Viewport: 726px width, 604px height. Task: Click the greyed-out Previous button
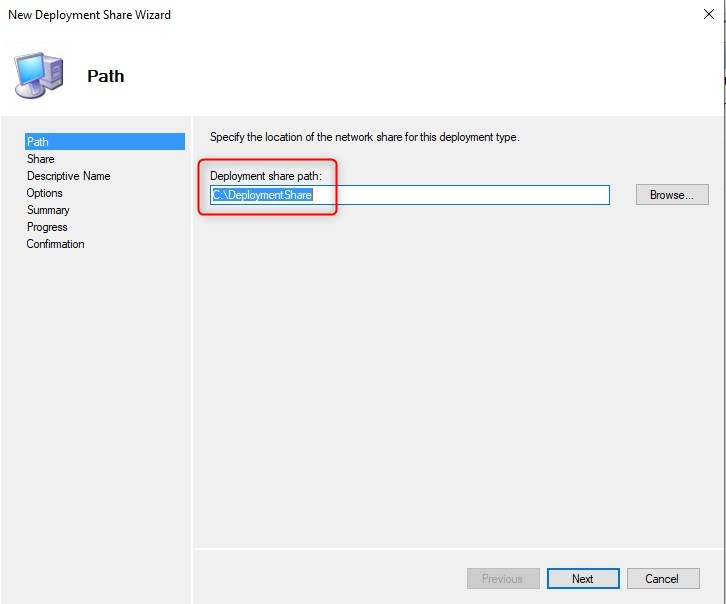503,579
